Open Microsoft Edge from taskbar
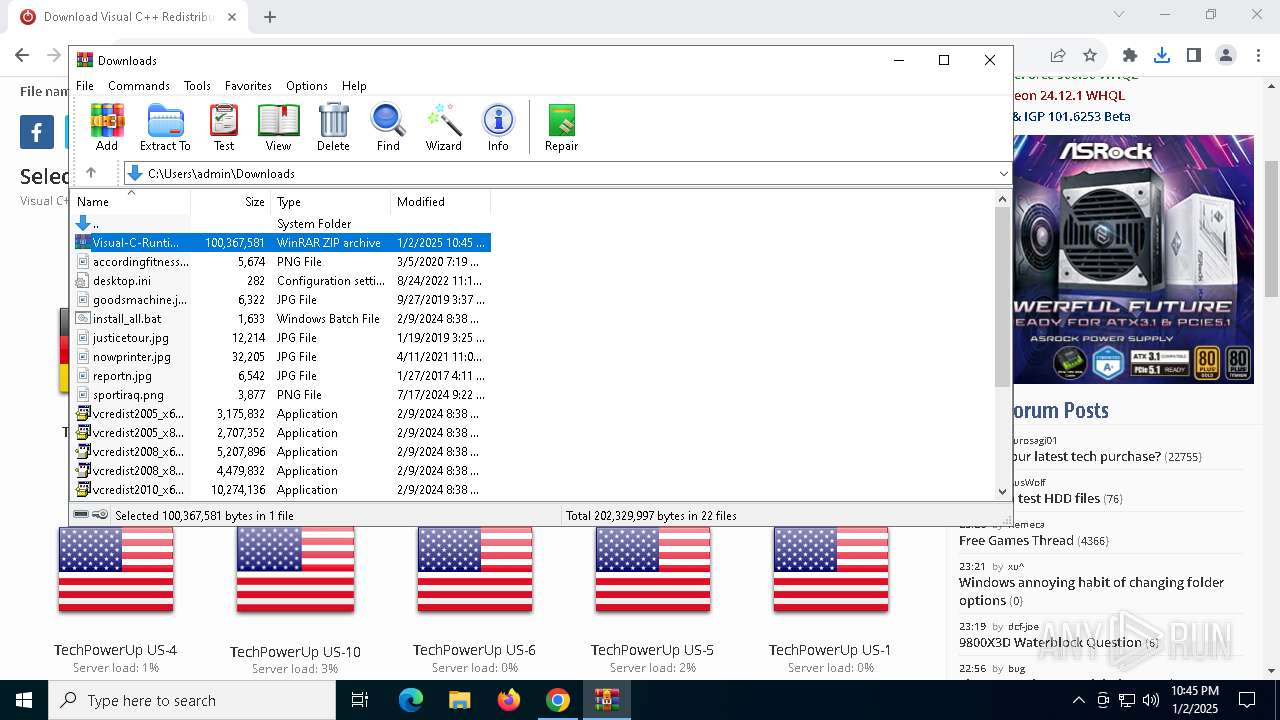 point(411,700)
